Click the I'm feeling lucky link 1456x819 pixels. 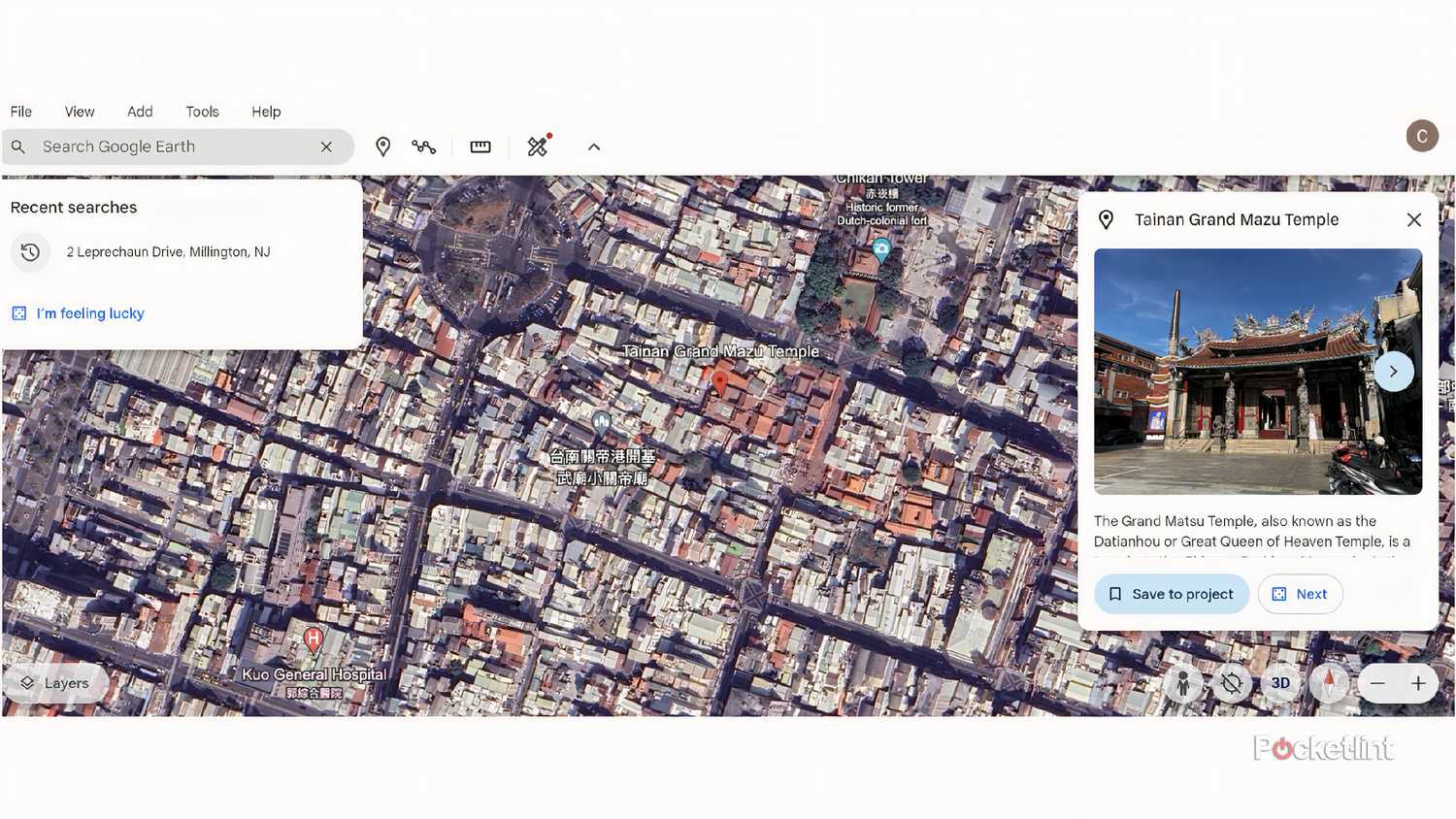[89, 312]
